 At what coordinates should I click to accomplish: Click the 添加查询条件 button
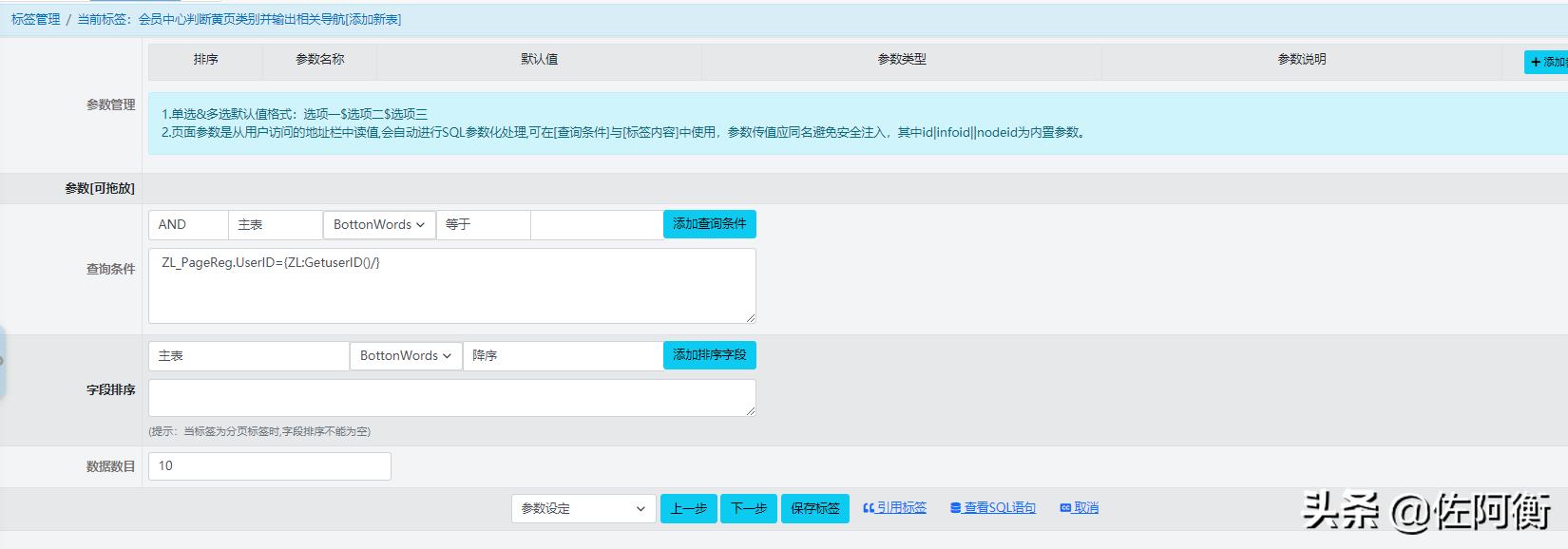(x=710, y=224)
